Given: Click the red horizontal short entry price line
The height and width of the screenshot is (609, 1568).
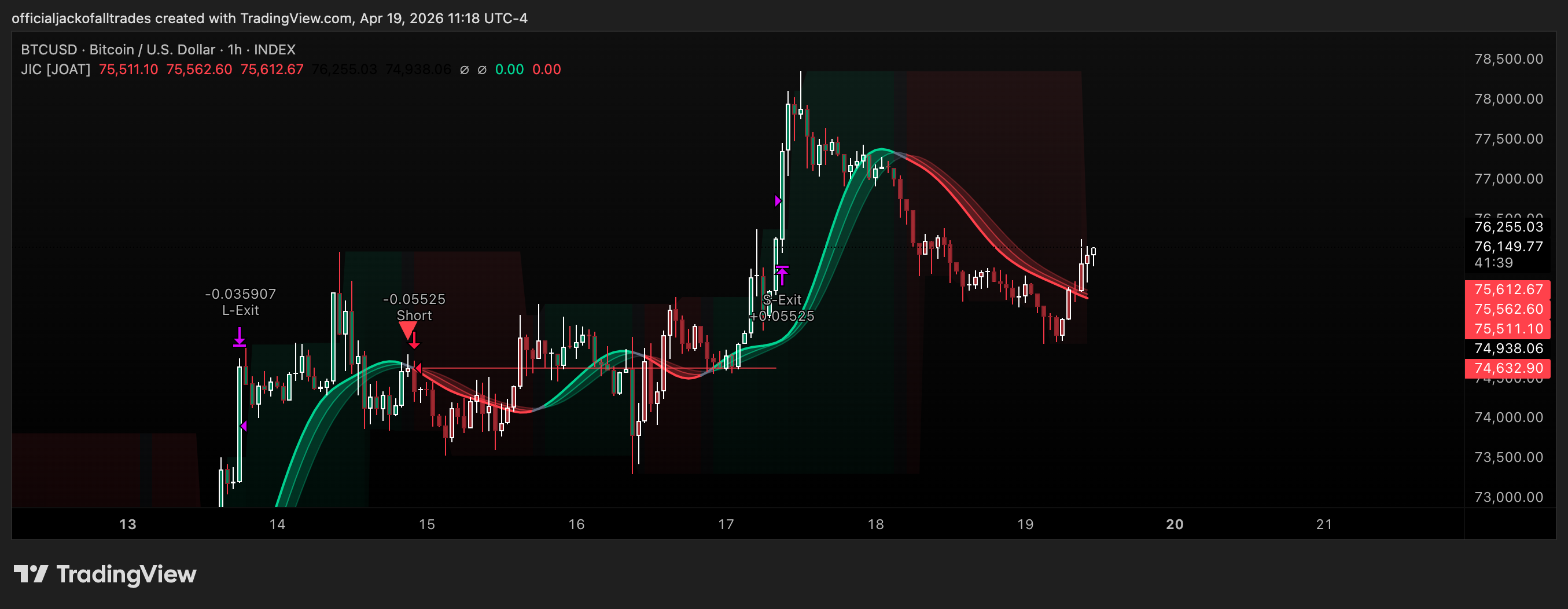Looking at the screenshot, I should click(x=598, y=368).
